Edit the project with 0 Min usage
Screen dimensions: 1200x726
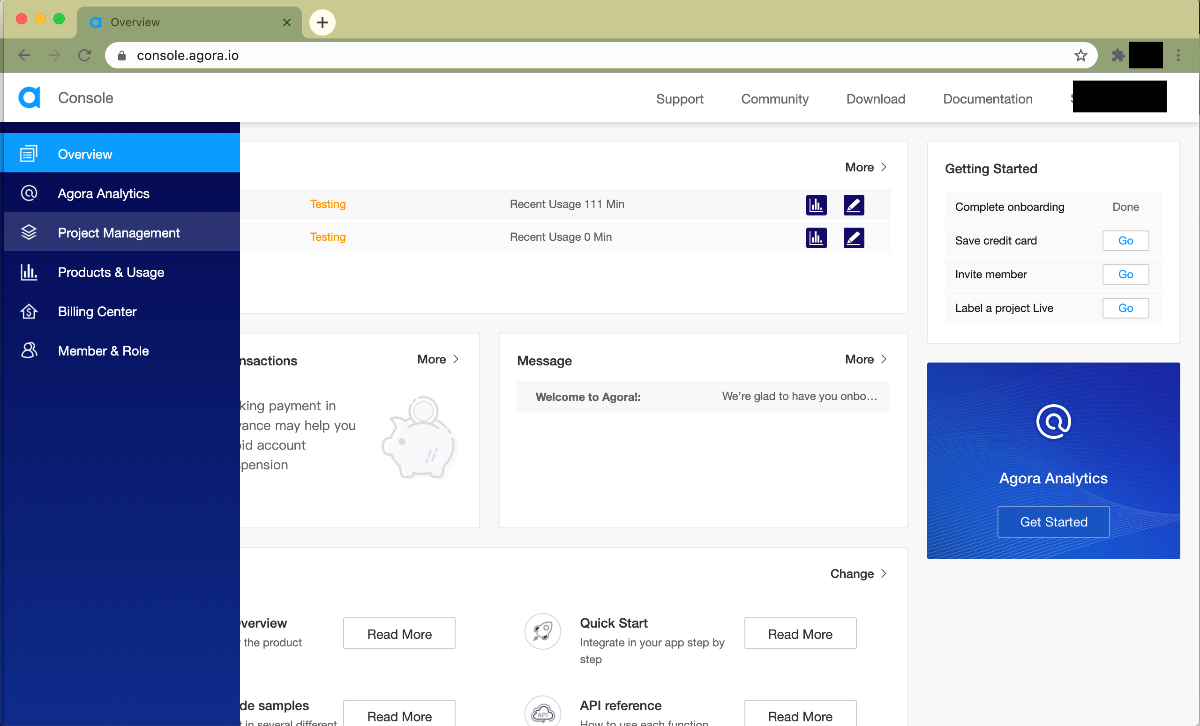(x=854, y=238)
